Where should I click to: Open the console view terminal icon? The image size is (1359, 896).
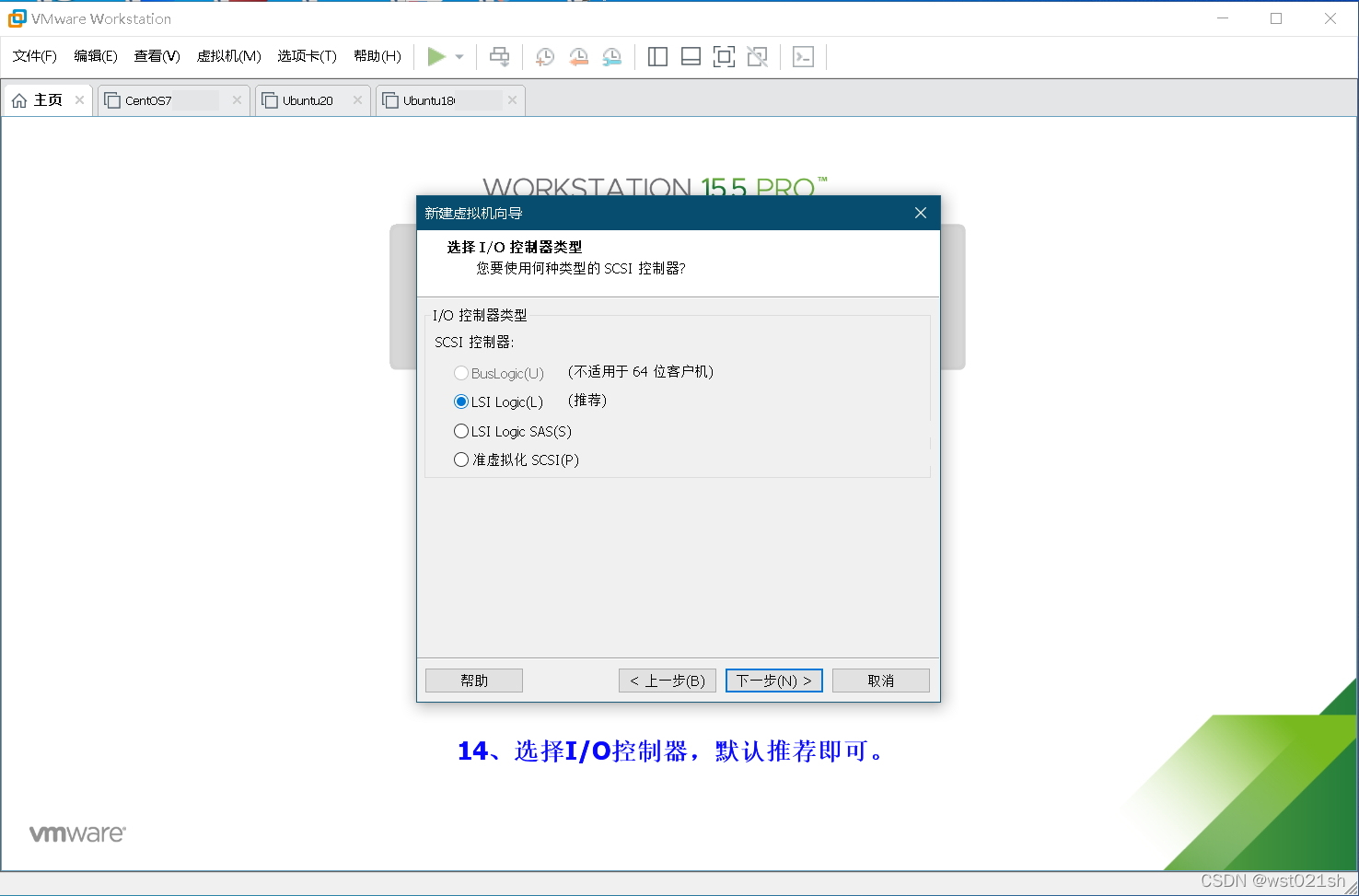[x=803, y=57]
